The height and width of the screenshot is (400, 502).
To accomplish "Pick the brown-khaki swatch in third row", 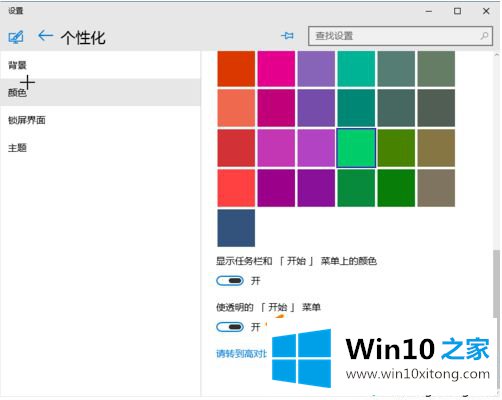I will coord(436,148).
